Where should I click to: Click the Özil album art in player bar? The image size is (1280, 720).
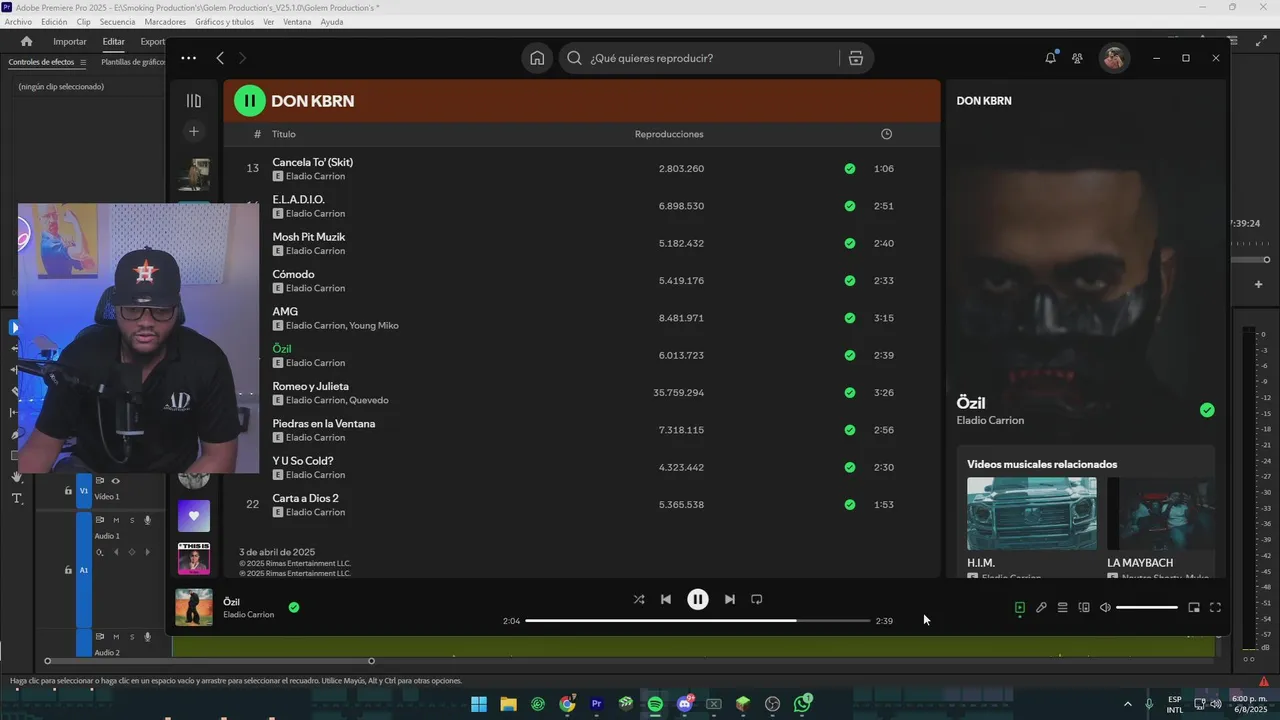[194, 607]
